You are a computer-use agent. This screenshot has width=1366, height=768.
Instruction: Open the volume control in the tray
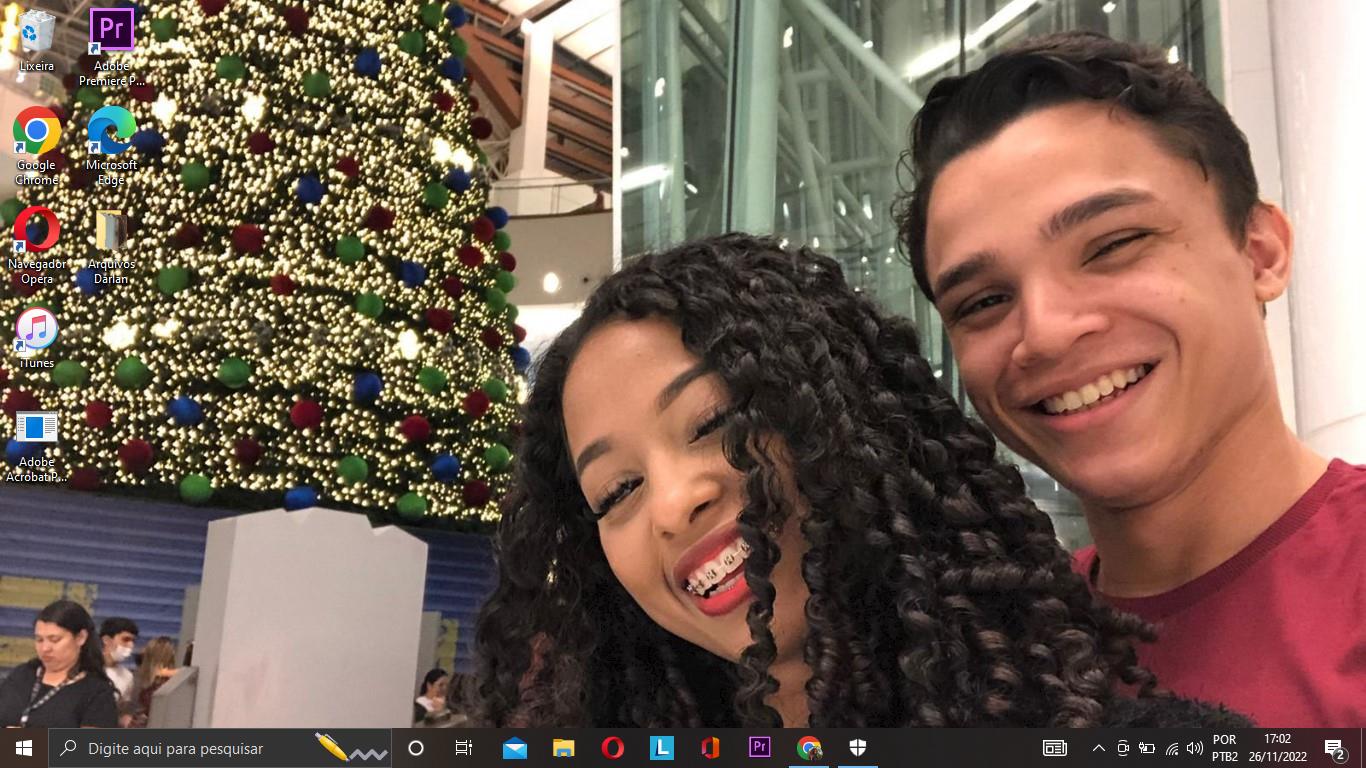tap(1194, 748)
